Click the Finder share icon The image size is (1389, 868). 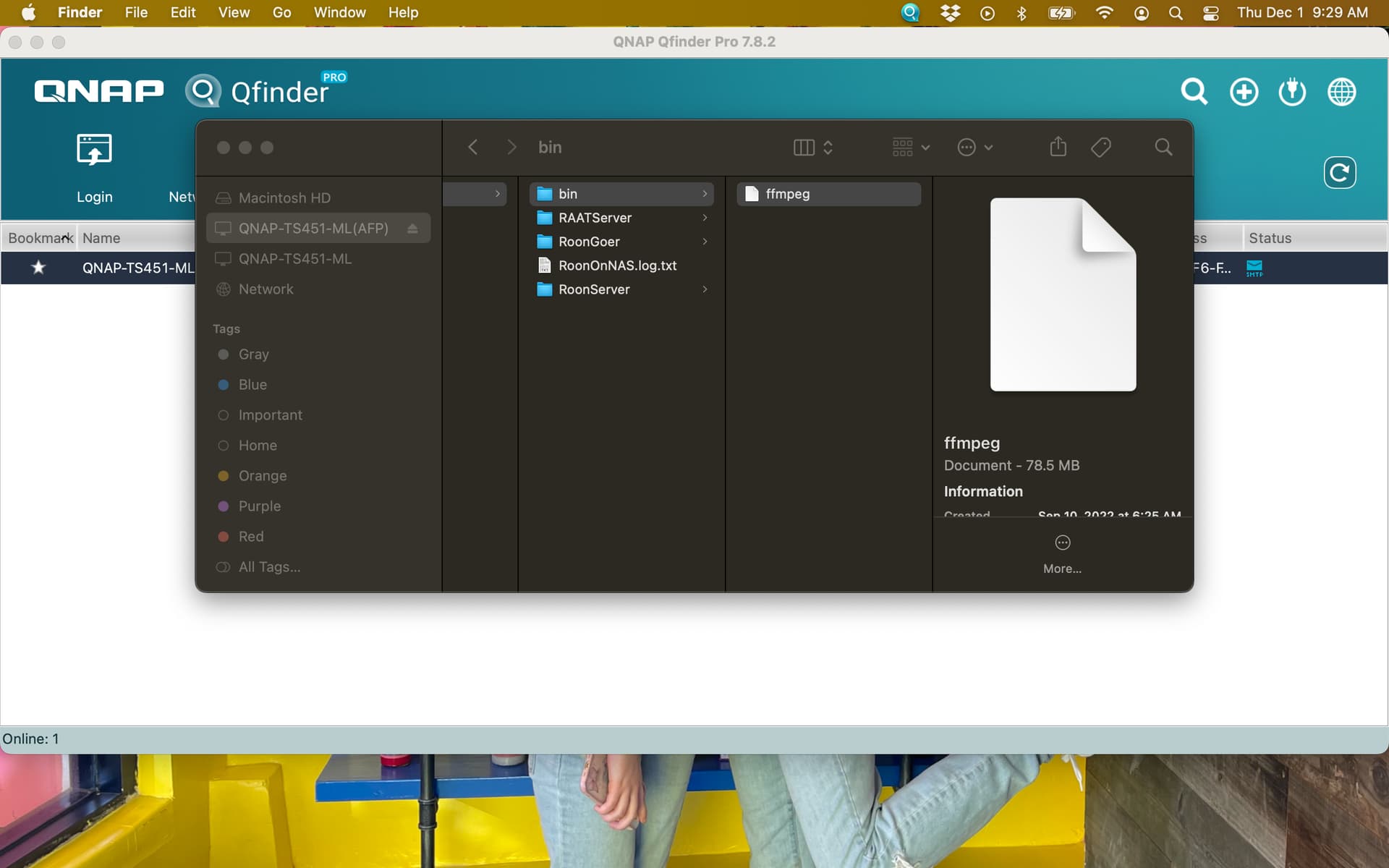(x=1058, y=146)
